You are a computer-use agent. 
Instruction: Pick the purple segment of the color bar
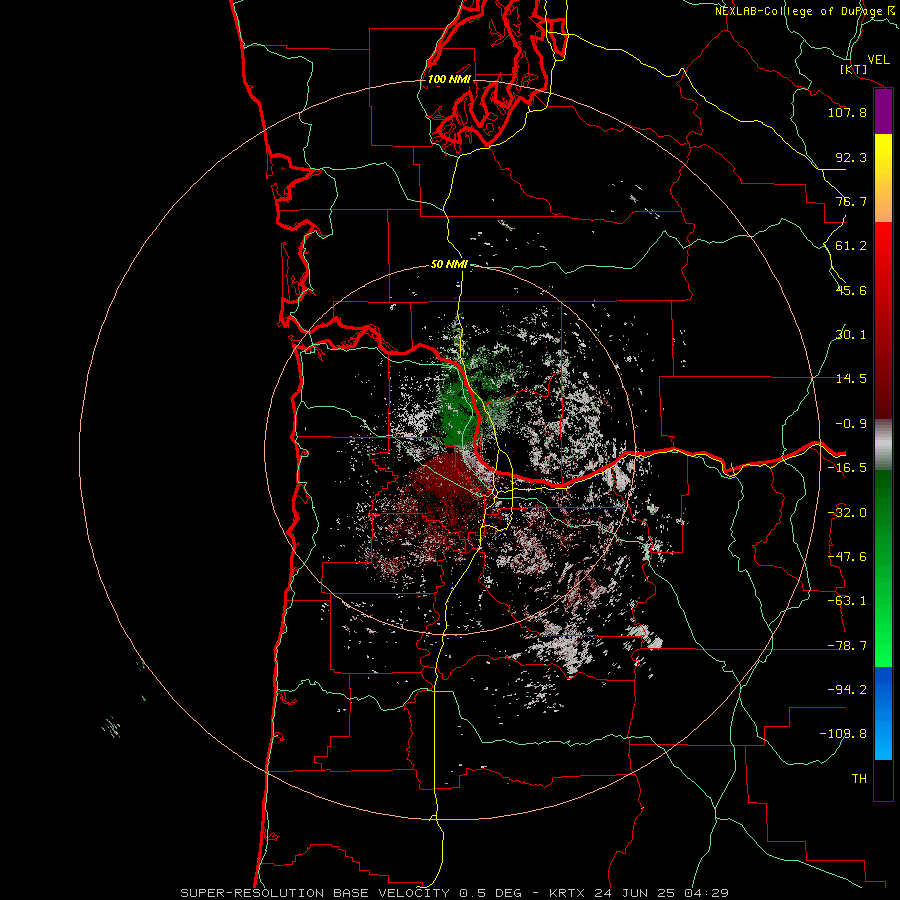point(883,112)
